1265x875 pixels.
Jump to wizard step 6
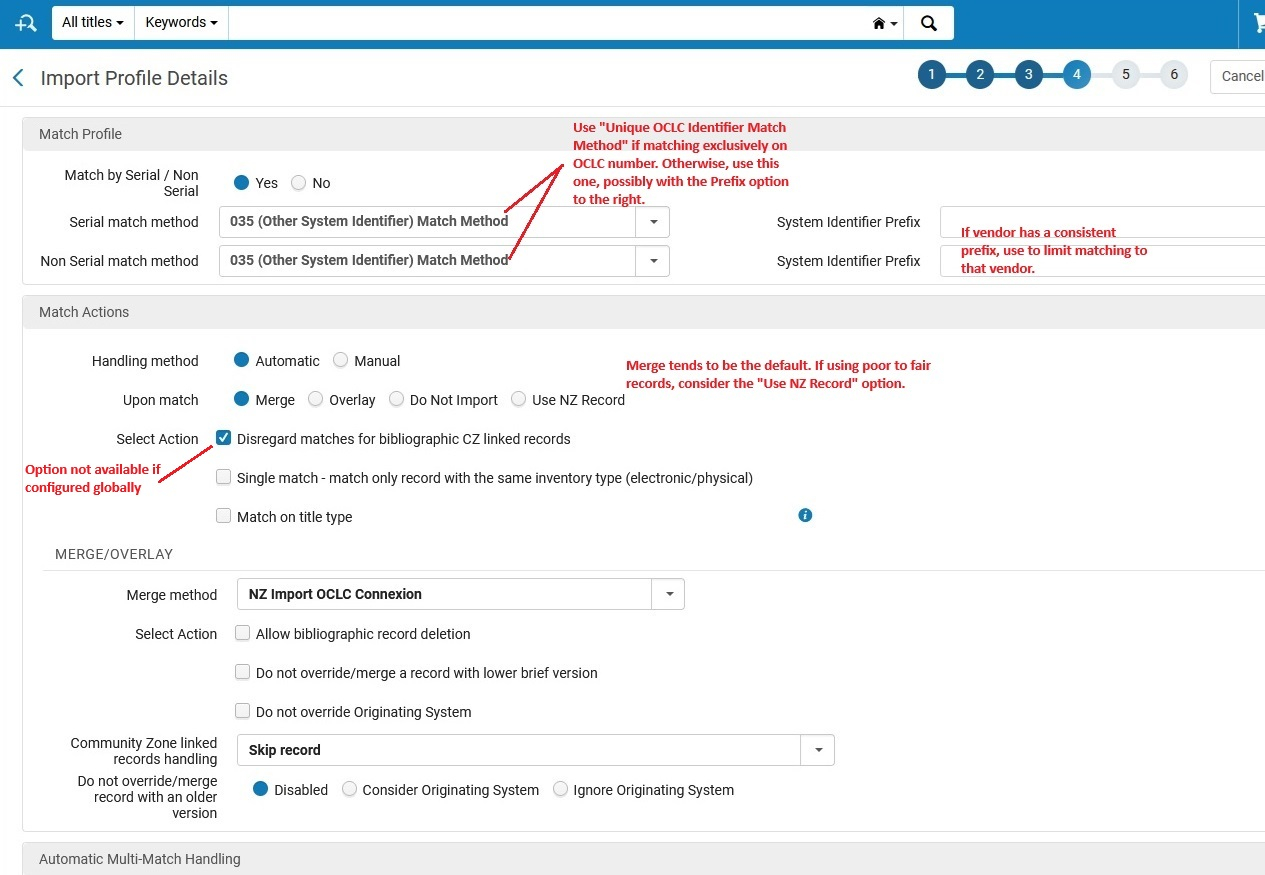[x=1174, y=75]
